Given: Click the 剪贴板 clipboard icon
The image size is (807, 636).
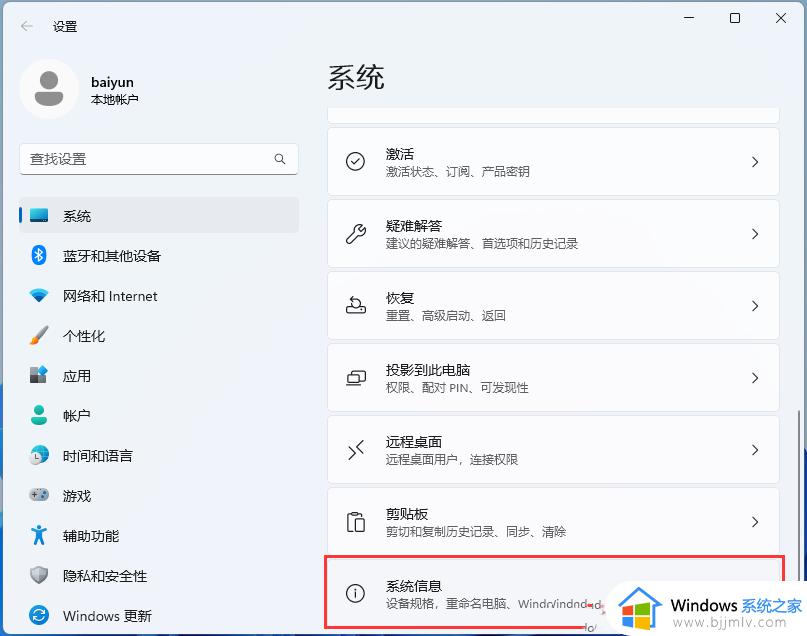Looking at the screenshot, I should 355,522.
